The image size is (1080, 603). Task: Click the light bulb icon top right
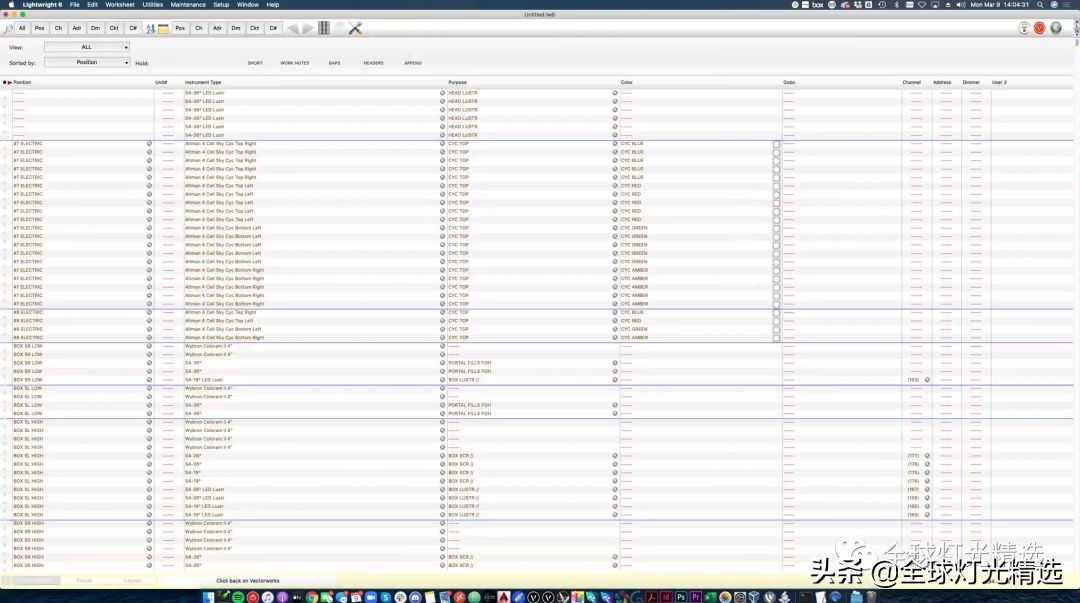pyautogui.click(x=1024, y=28)
